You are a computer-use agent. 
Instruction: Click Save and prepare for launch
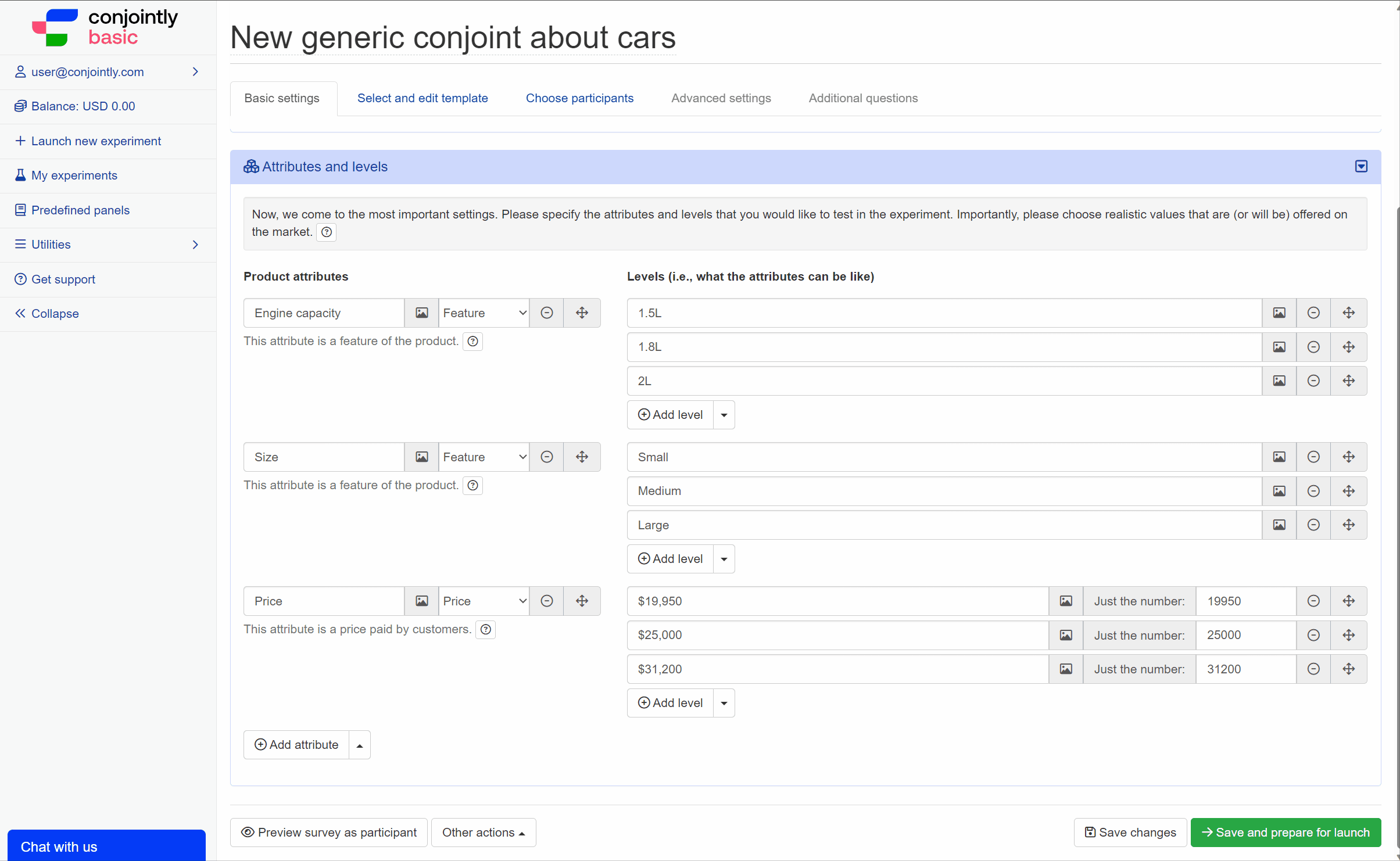coord(1285,833)
